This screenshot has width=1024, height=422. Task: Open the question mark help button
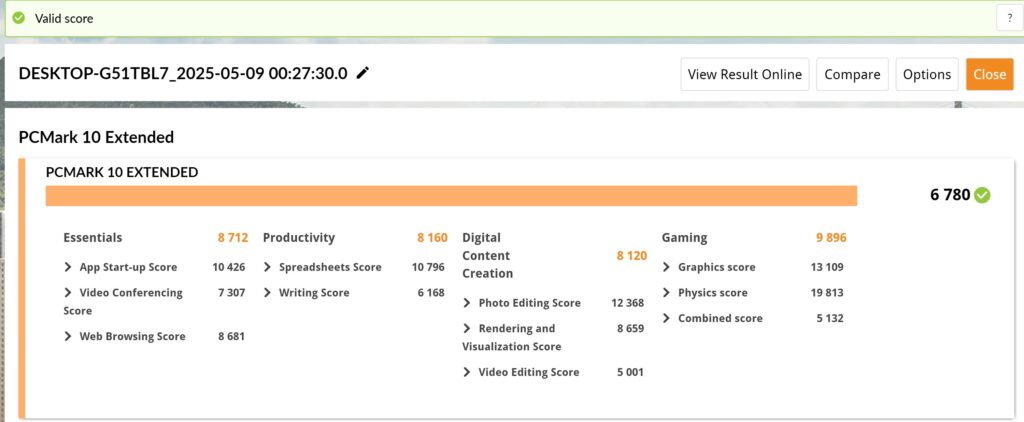tap(1010, 18)
